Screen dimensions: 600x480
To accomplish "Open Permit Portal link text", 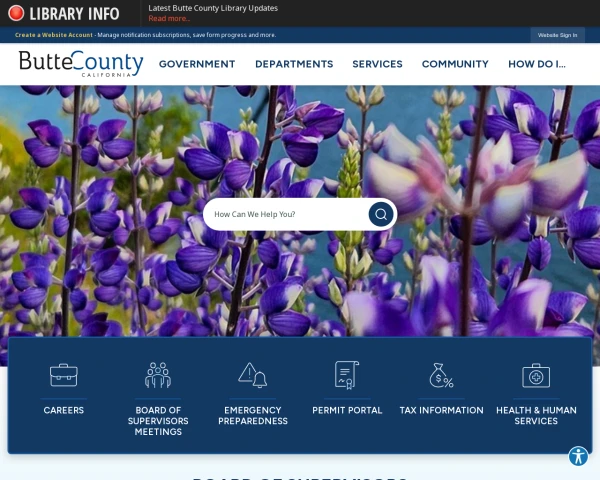I will [x=347, y=410].
